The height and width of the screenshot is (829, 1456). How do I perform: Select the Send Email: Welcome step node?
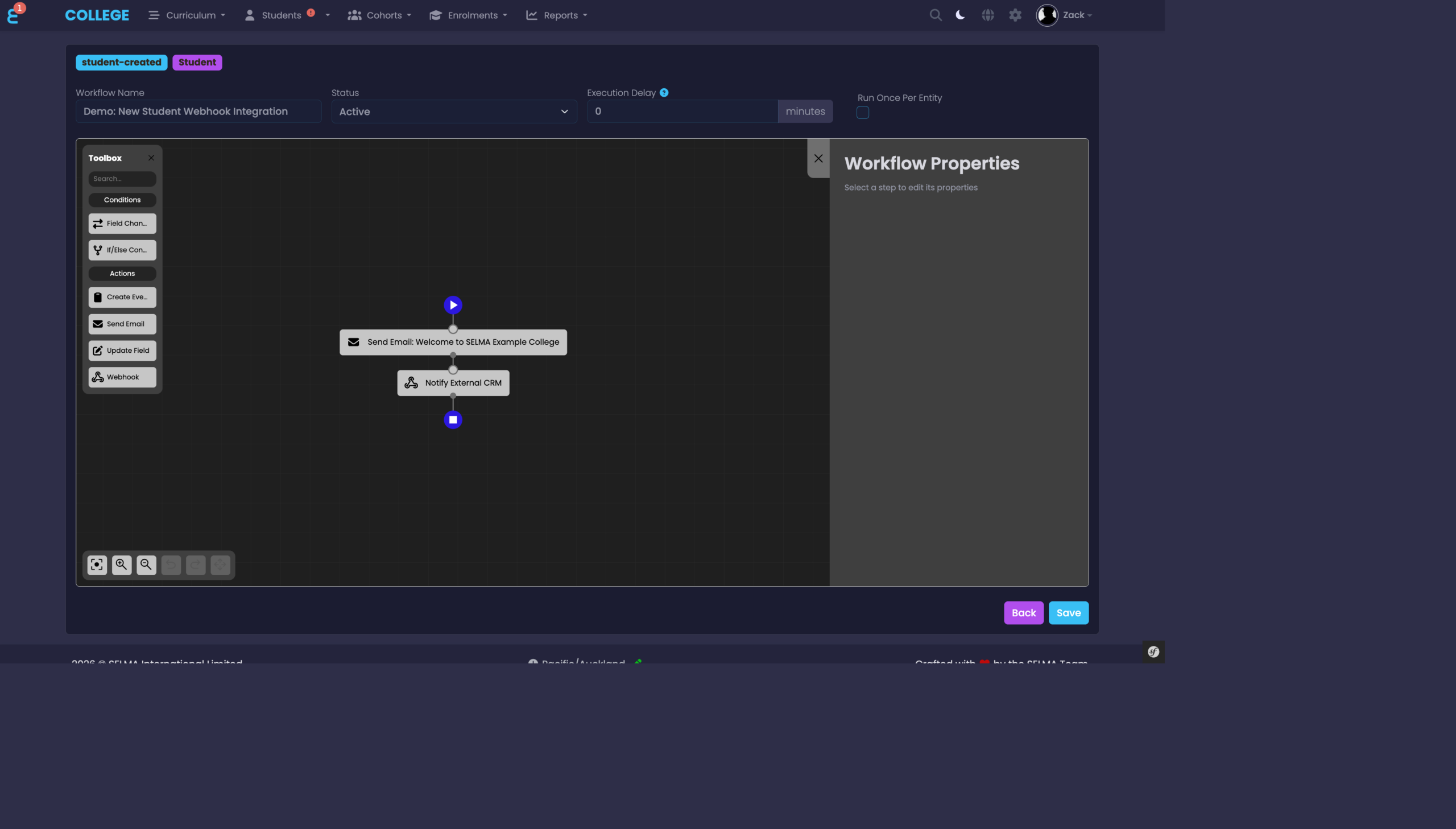(x=453, y=341)
